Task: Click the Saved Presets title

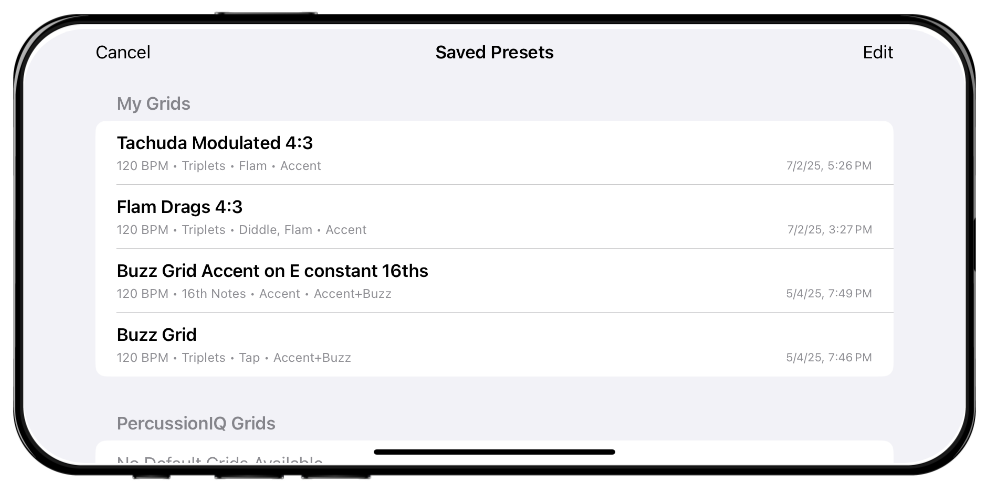Action: 494,53
